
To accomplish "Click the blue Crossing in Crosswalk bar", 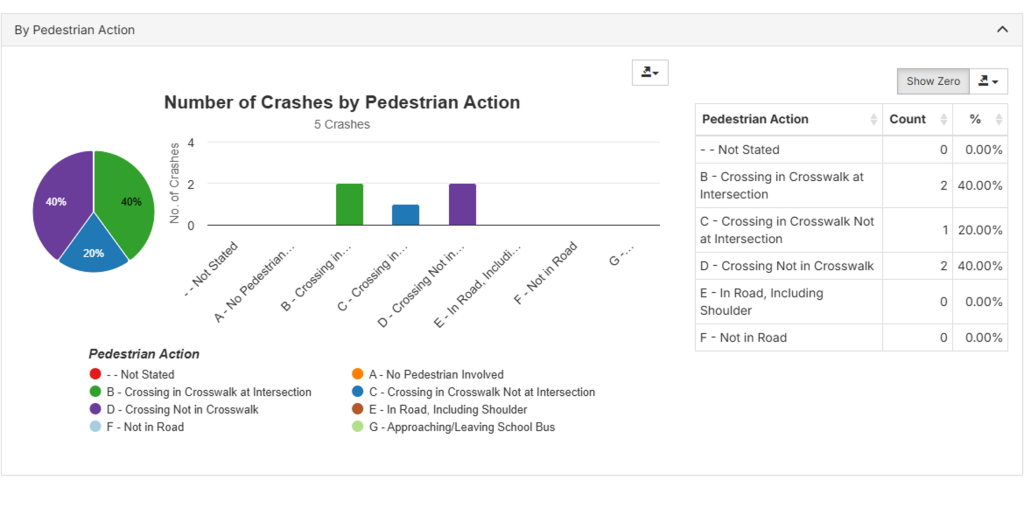I will coord(405,215).
